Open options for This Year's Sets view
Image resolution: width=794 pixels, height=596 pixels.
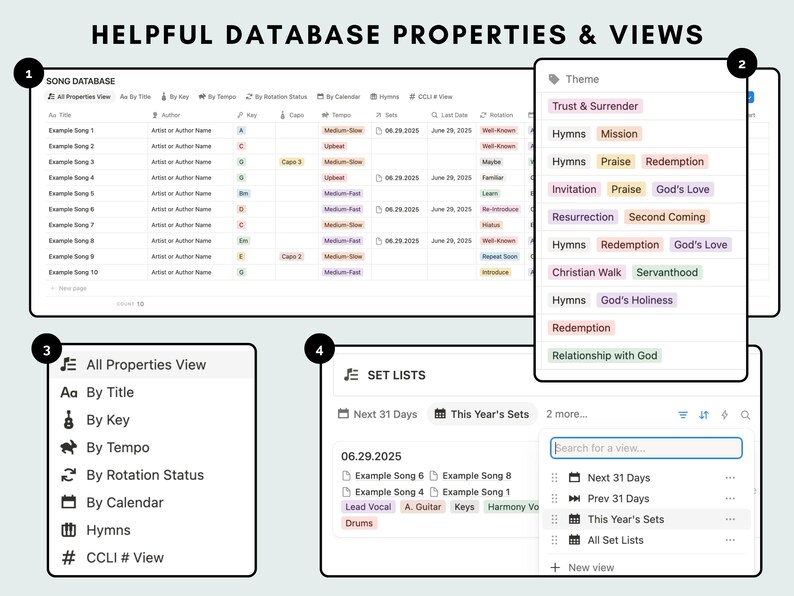(x=730, y=519)
